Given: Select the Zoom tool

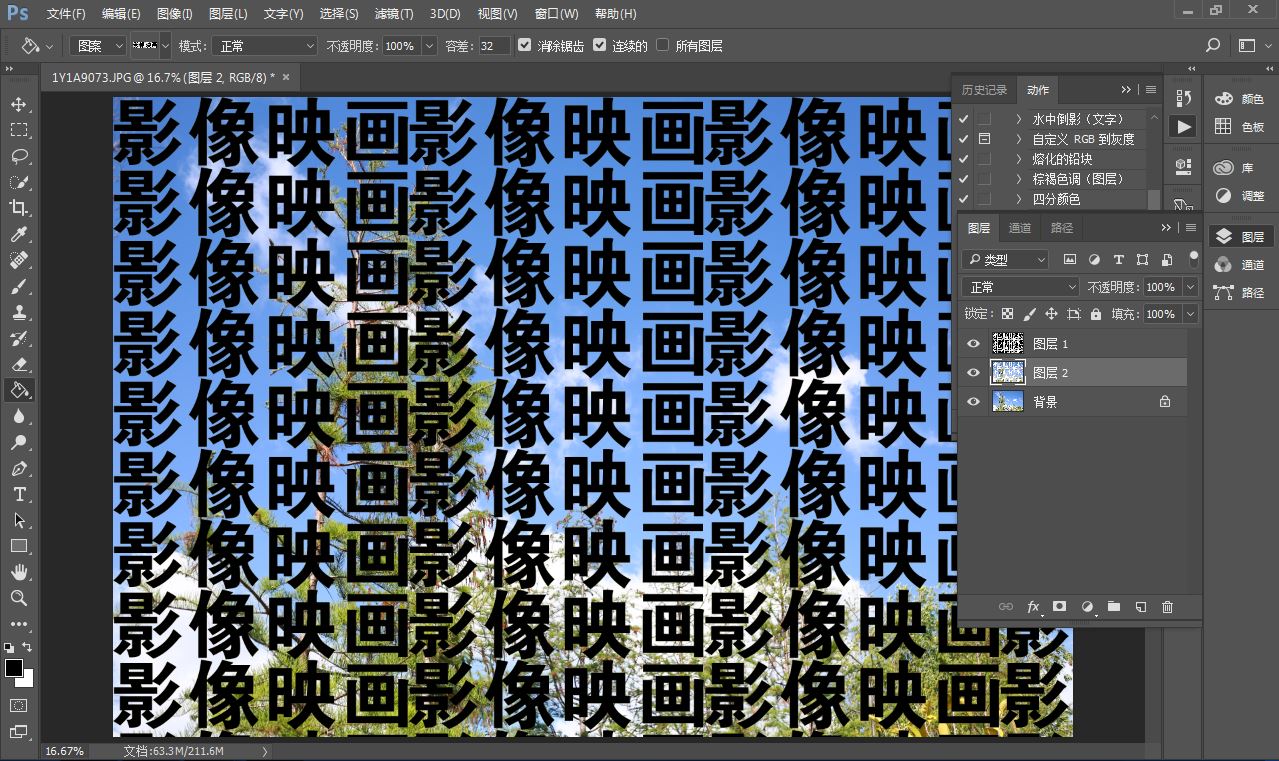Looking at the screenshot, I should coord(19,598).
